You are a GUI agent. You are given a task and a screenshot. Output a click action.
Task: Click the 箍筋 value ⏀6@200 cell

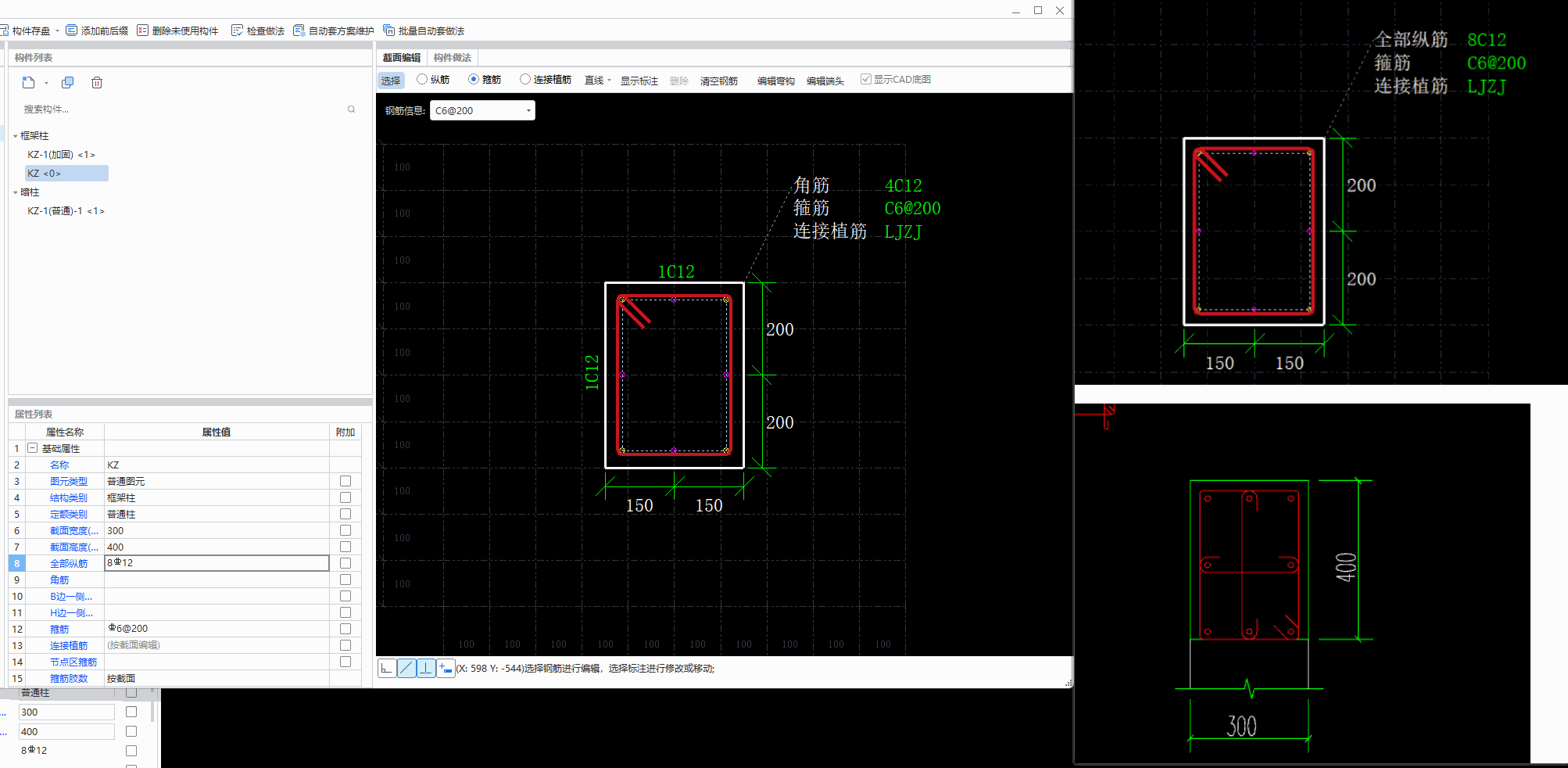coord(217,629)
